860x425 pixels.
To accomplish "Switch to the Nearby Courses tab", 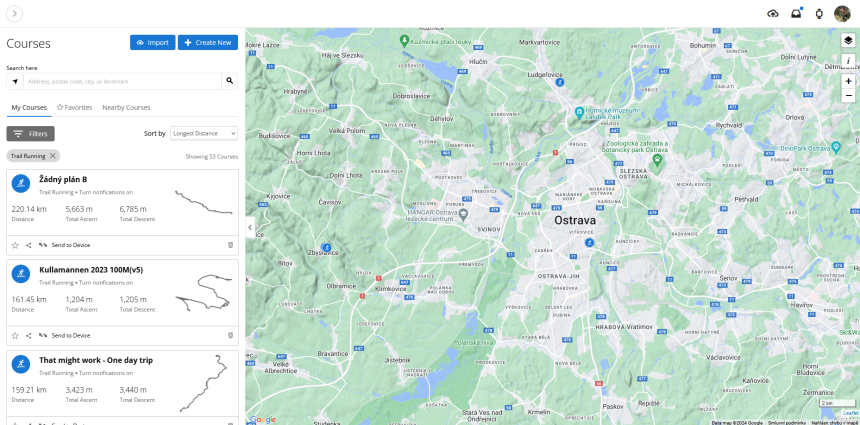I will [x=126, y=107].
